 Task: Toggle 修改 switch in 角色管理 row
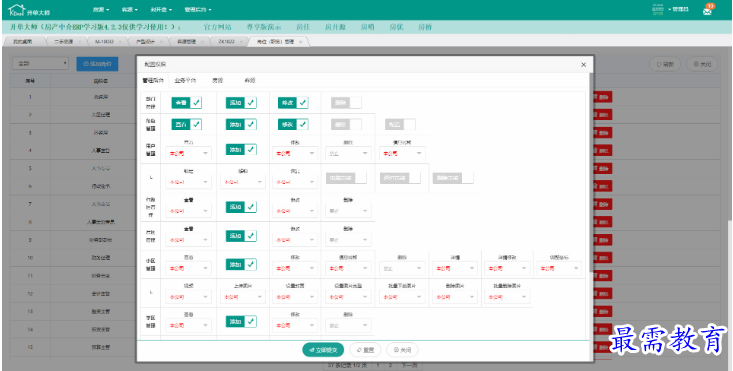293,124
